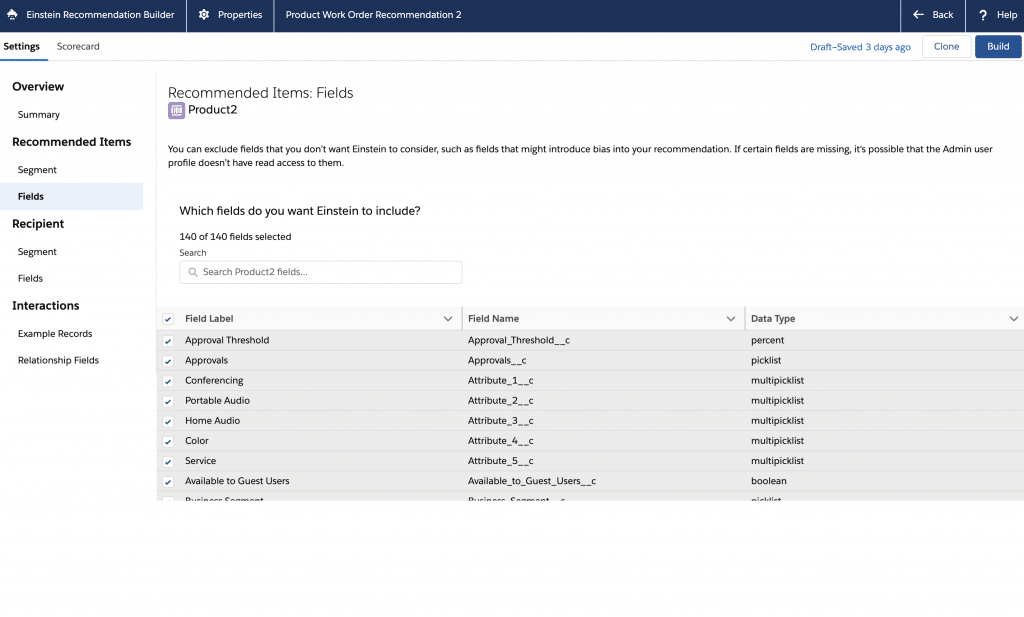The image size is (1024, 617).
Task: Open the Field Name column dropdown
Action: [x=731, y=319]
